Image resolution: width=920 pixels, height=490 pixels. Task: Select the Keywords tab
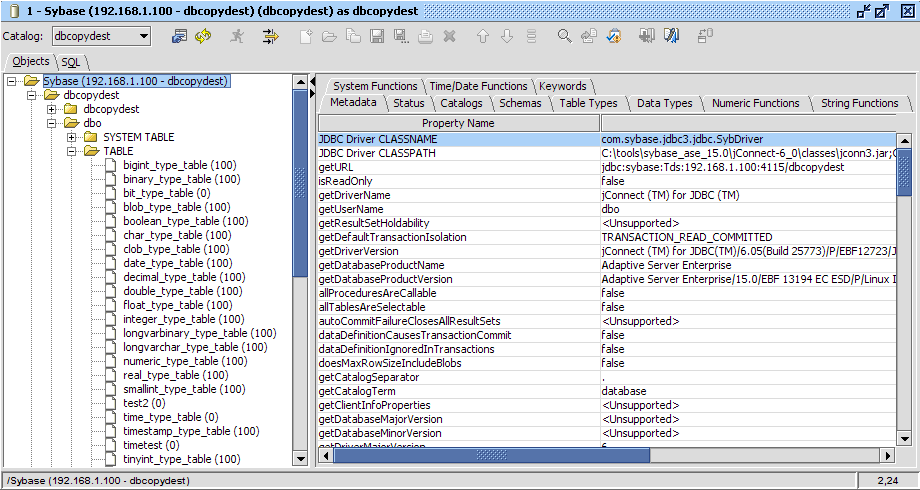[563, 86]
